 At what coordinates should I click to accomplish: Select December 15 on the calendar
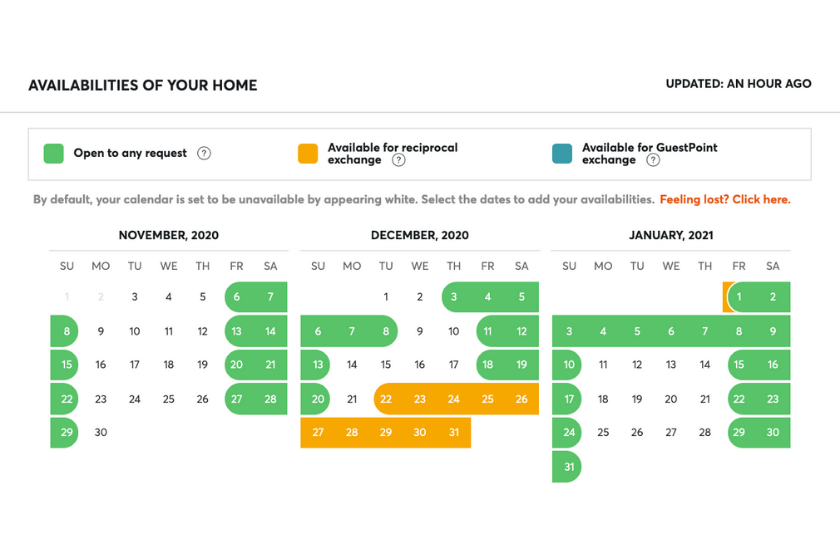[x=386, y=365]
